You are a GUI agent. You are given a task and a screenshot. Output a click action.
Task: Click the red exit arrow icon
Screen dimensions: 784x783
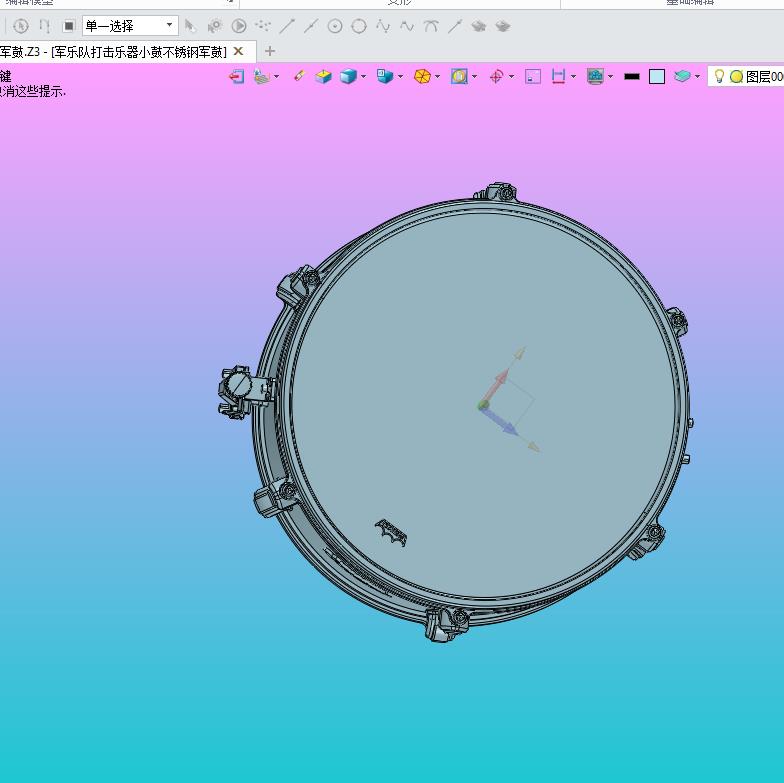tap(236, 76)
